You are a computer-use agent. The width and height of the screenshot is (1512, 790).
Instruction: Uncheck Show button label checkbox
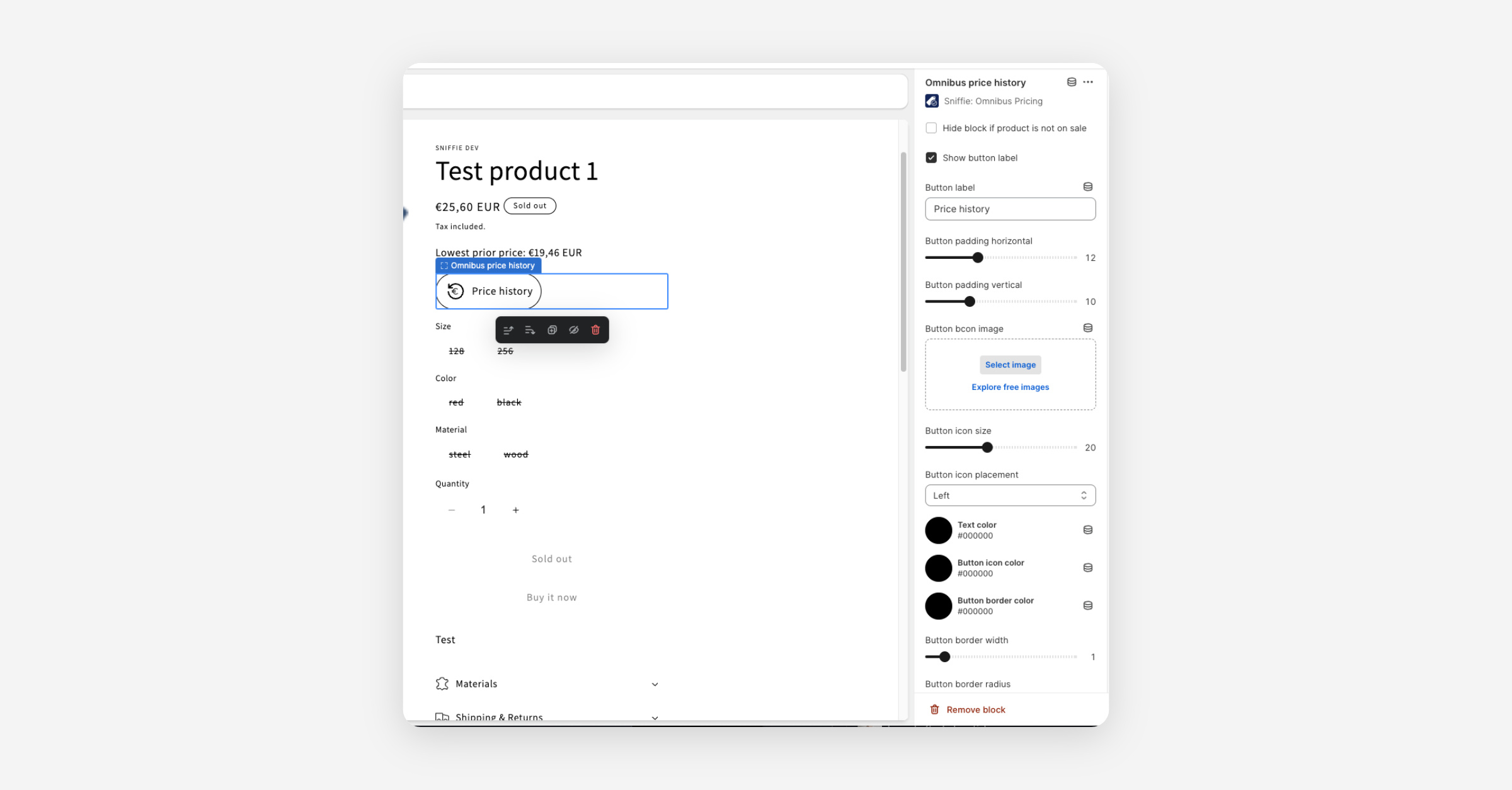[931, 158]
